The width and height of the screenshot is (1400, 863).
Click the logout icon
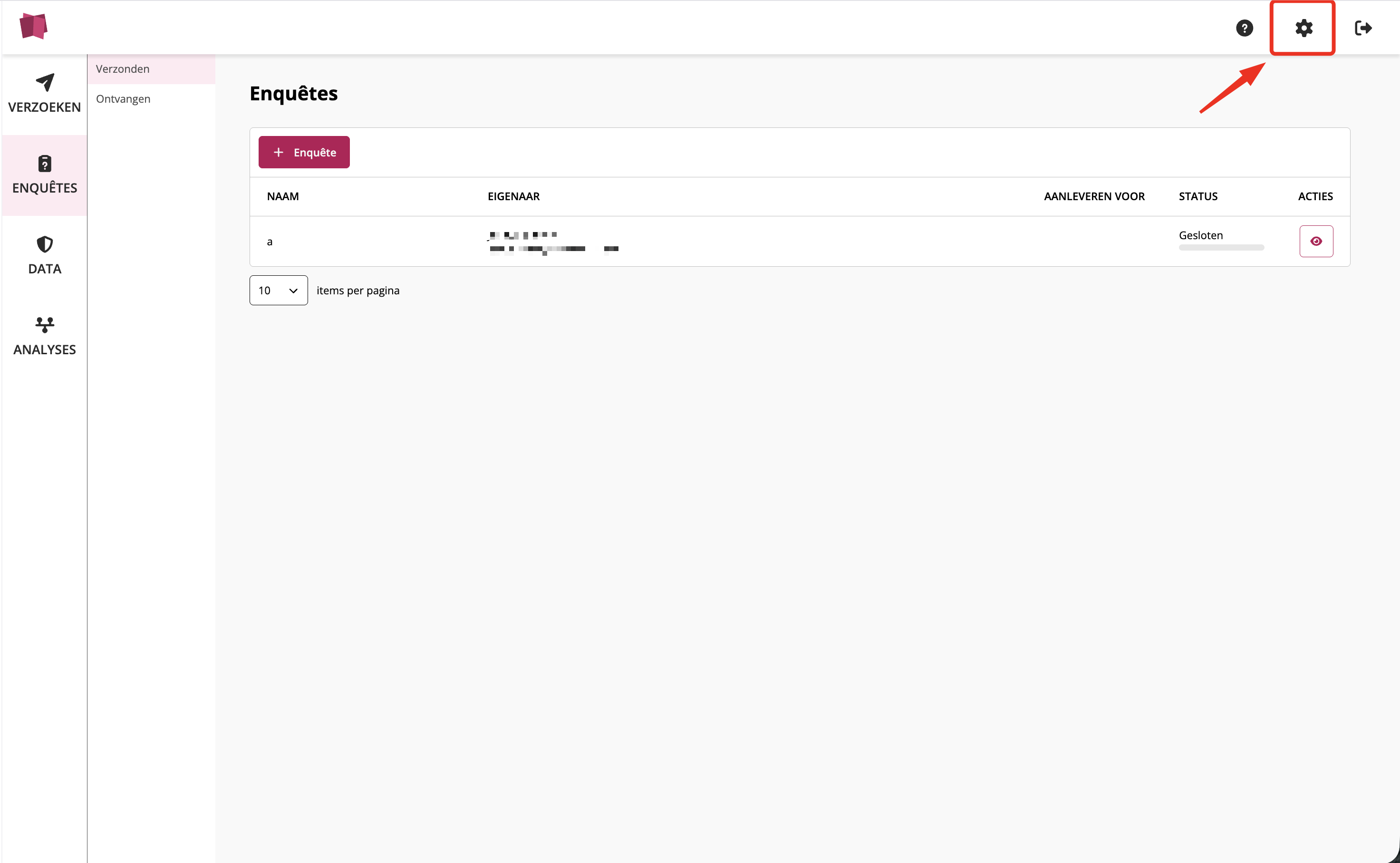pyautogui.click(x=1363, y=28)
